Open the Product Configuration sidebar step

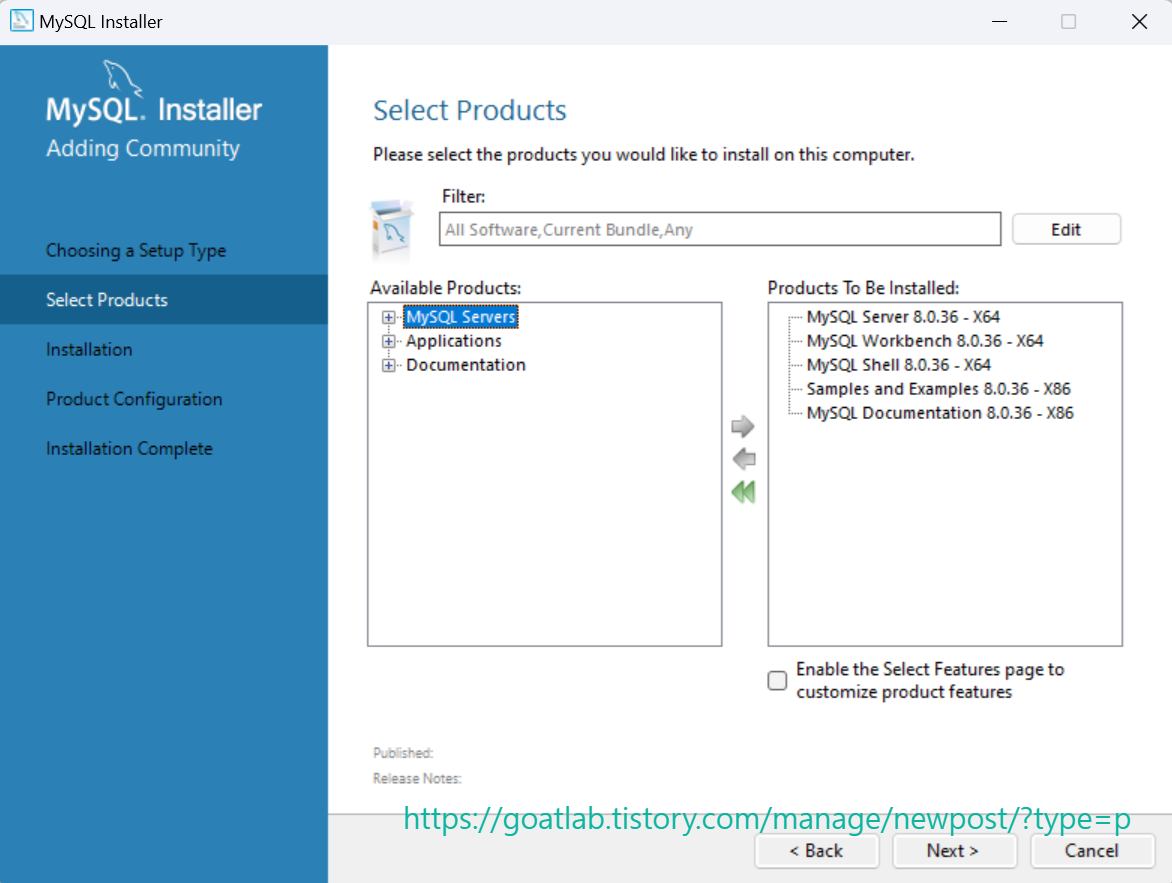click(135, 399)
